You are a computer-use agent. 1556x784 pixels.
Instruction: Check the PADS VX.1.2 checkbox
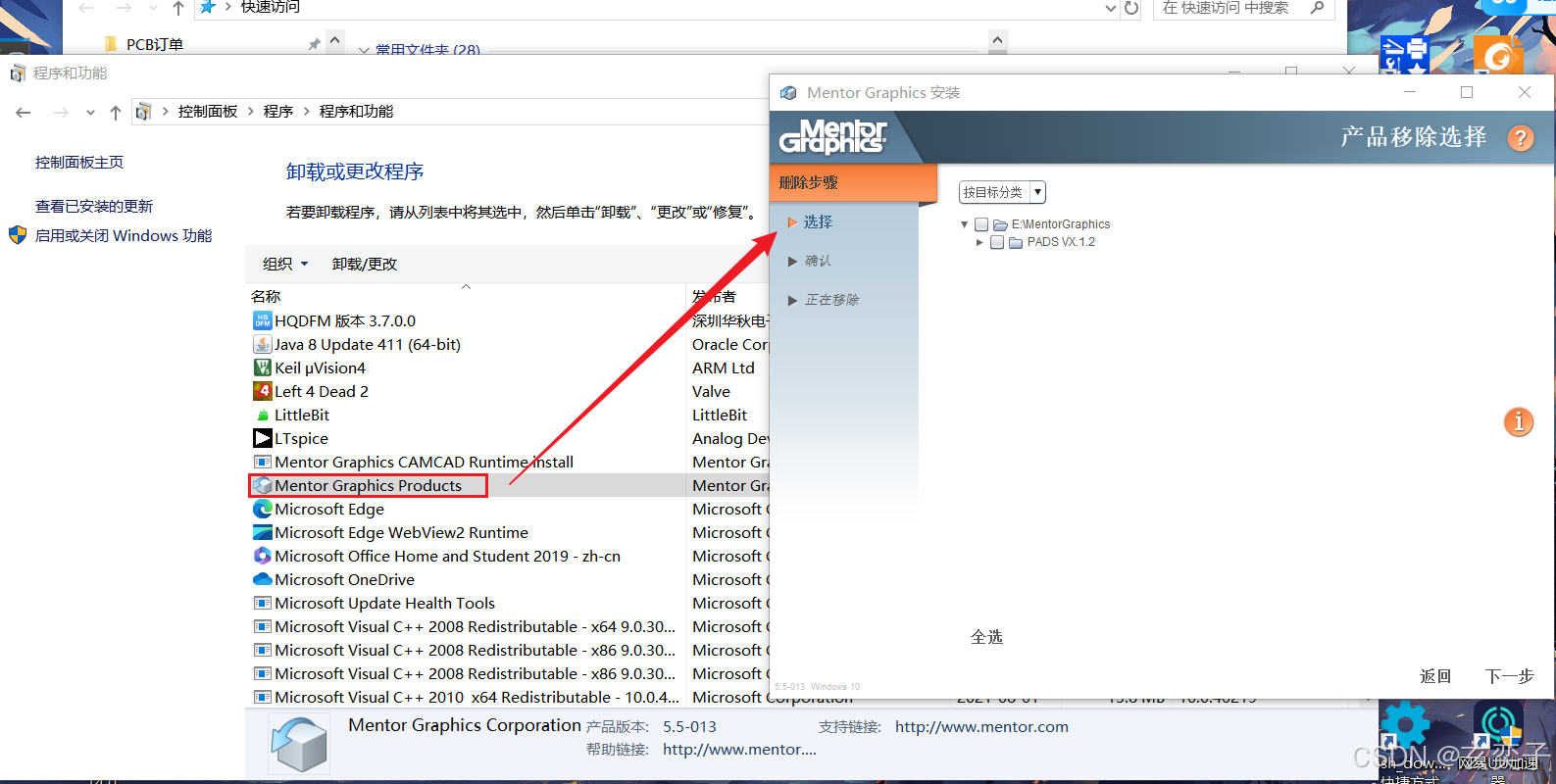coord(997,242)
